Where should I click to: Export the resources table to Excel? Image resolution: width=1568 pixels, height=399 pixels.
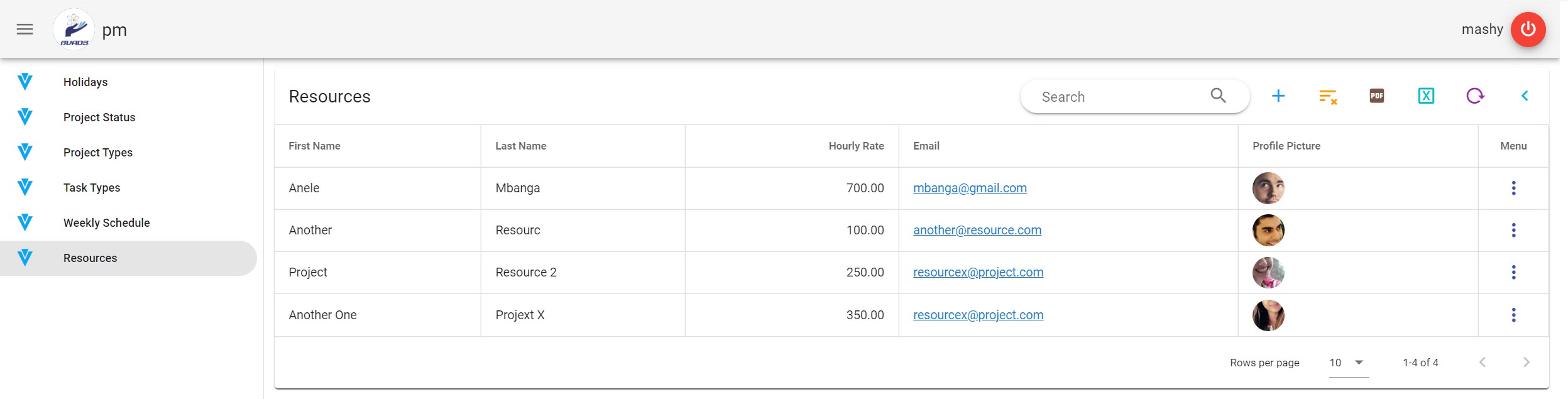[1426, 96]
